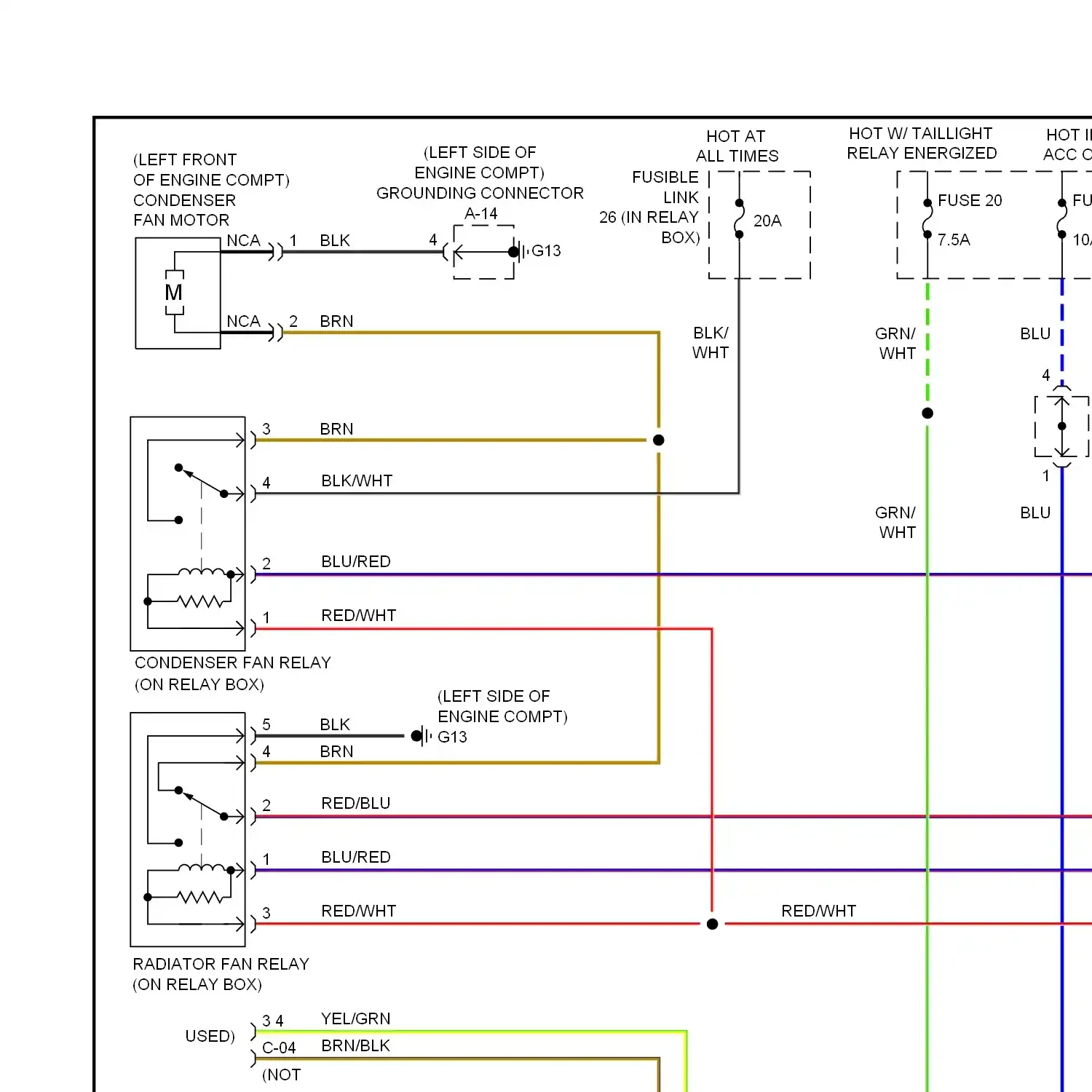Screen dimensions: 1092x1092
Task: Click the '20A' fusible link rating
Action: [767, 221]
